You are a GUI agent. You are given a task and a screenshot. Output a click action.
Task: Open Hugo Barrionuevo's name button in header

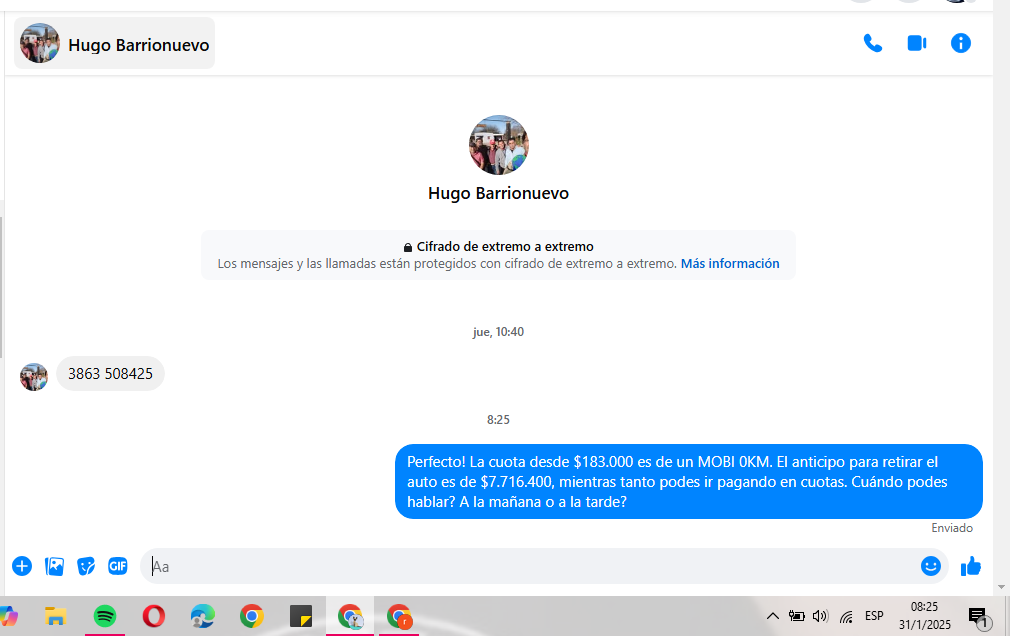pyautogui.click(x=115, y=44)
